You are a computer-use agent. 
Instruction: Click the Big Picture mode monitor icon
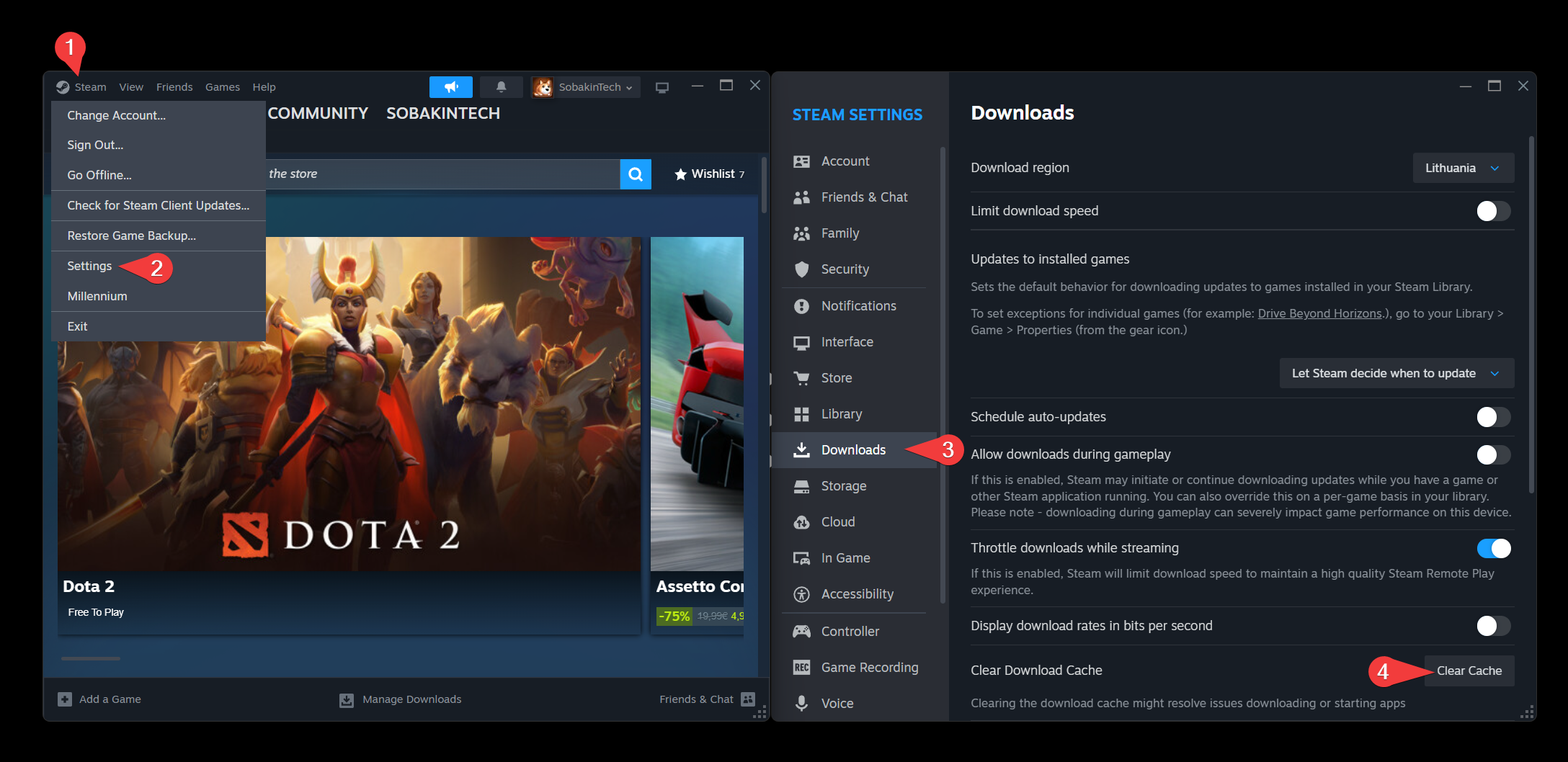pos(661,87)
